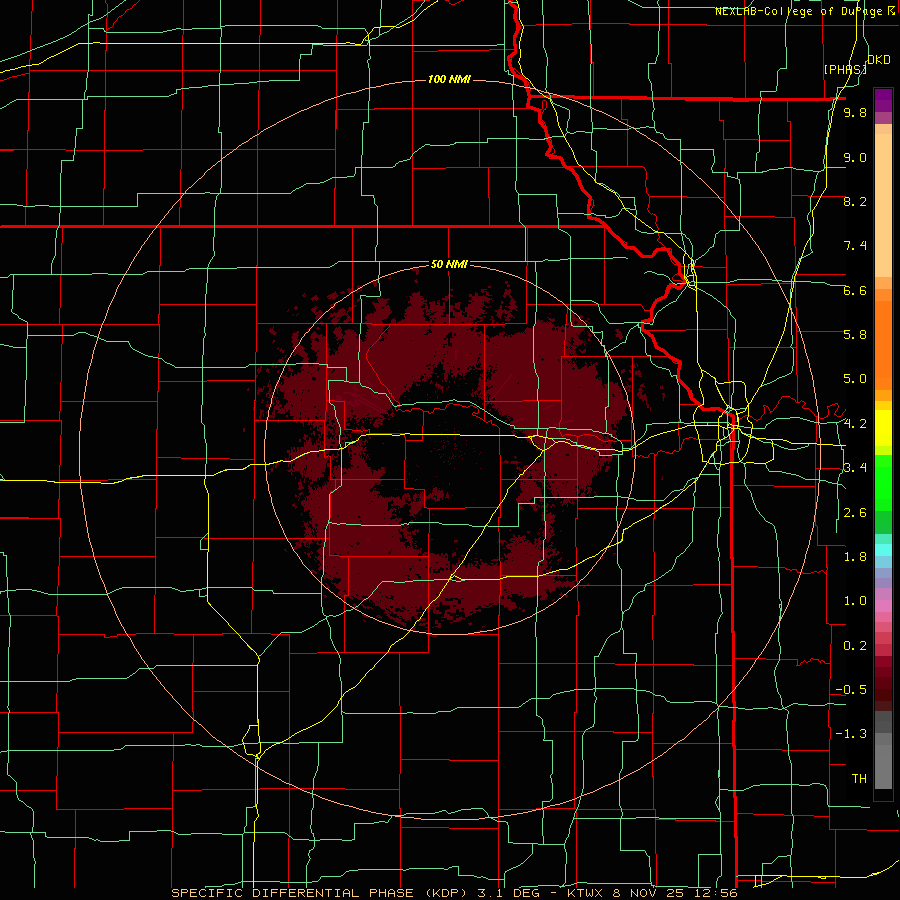Click the 1.0 value on the color scale

(855, 601)
